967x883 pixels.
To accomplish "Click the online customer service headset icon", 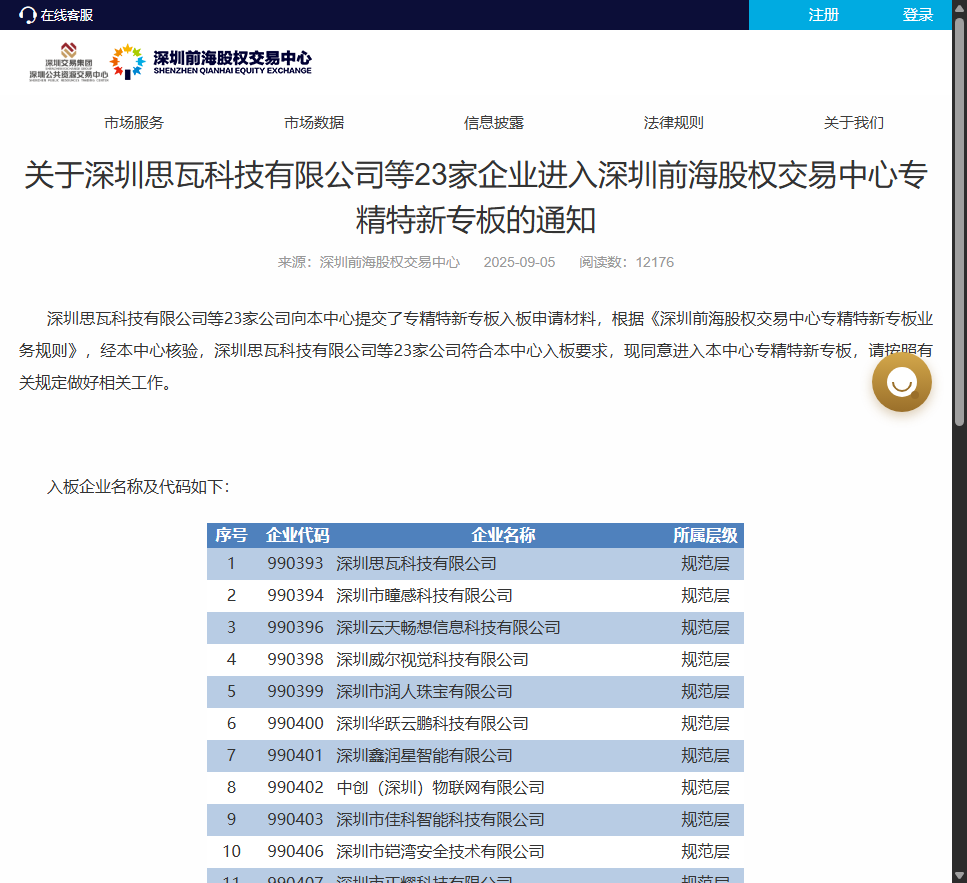I will click(x=28, y=15).
